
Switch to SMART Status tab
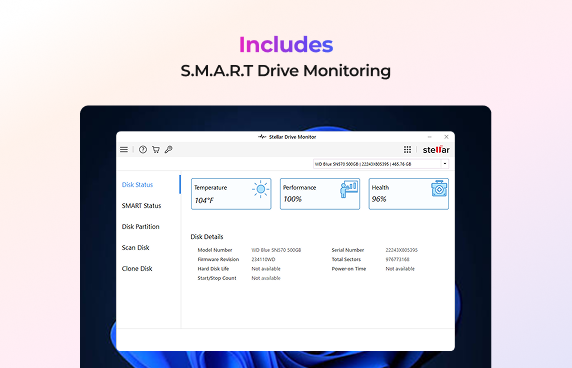pos(141,206)
